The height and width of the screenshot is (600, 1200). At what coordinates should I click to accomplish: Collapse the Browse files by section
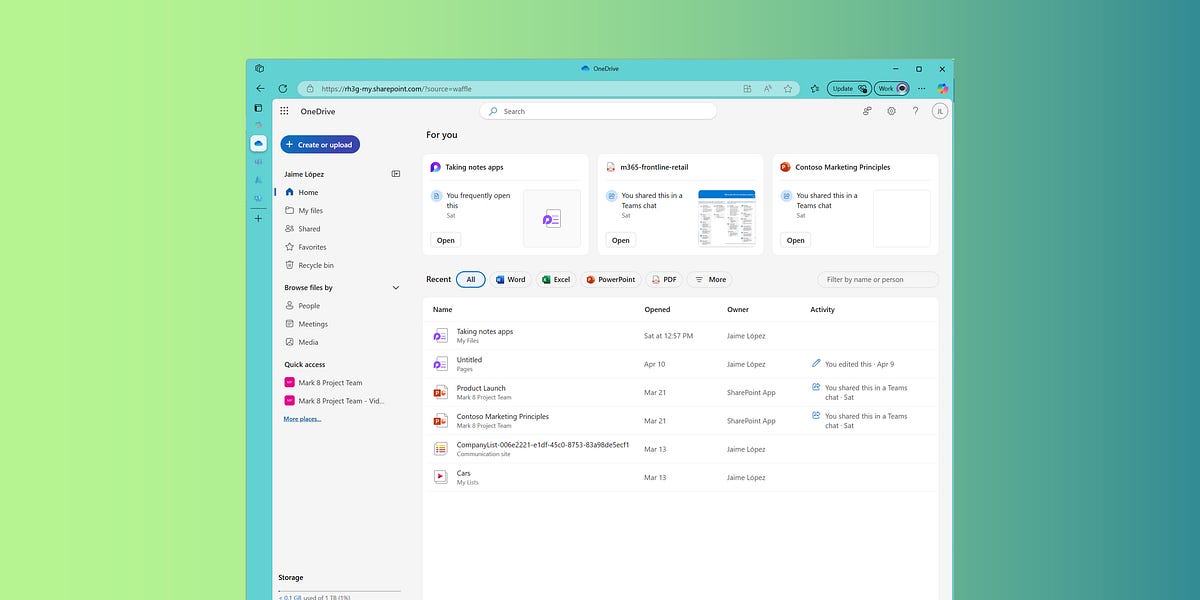(x=396, y=288)
